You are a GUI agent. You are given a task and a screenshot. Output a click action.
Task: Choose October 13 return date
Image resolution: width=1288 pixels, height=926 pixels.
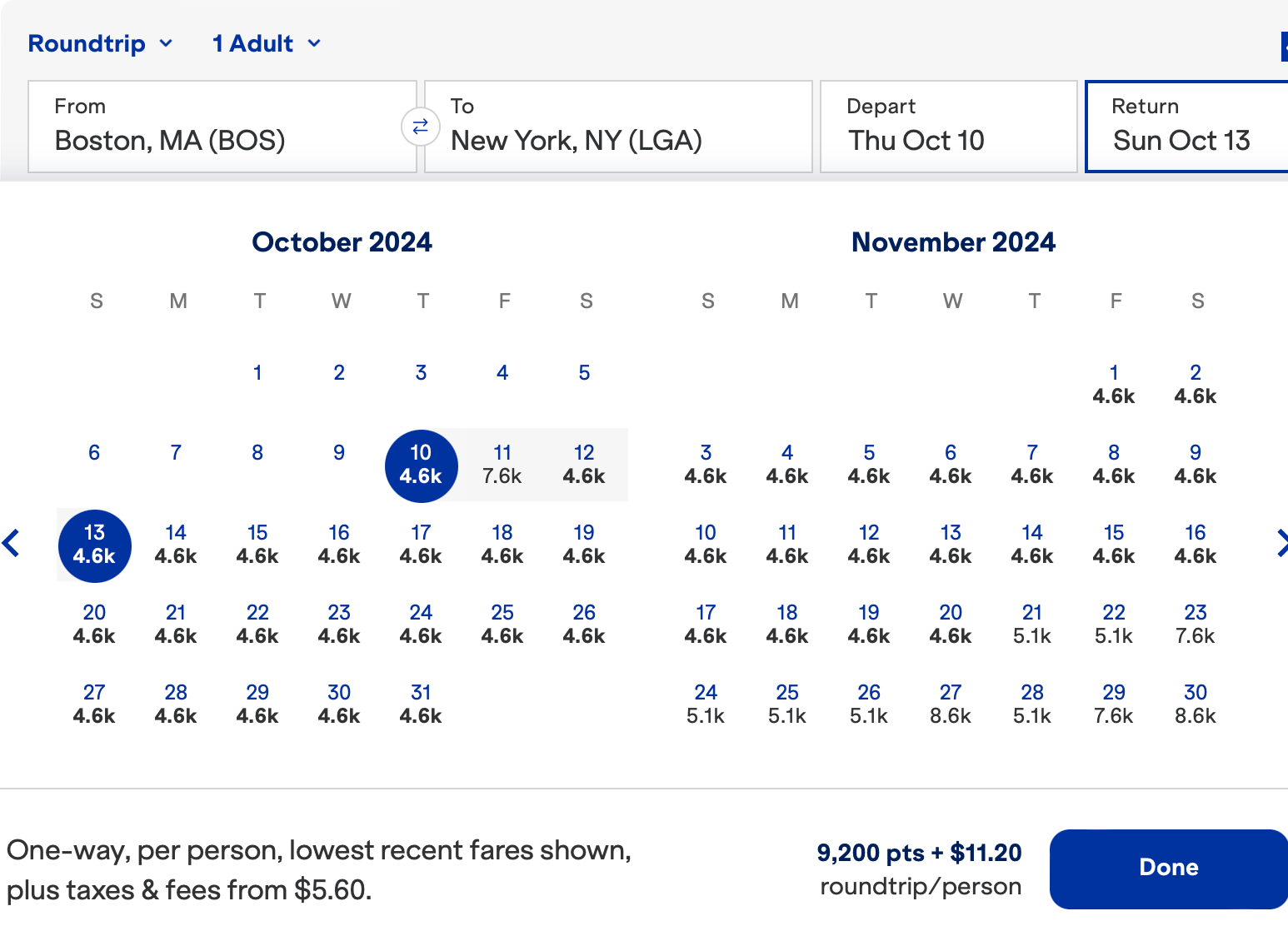point(94,544)
